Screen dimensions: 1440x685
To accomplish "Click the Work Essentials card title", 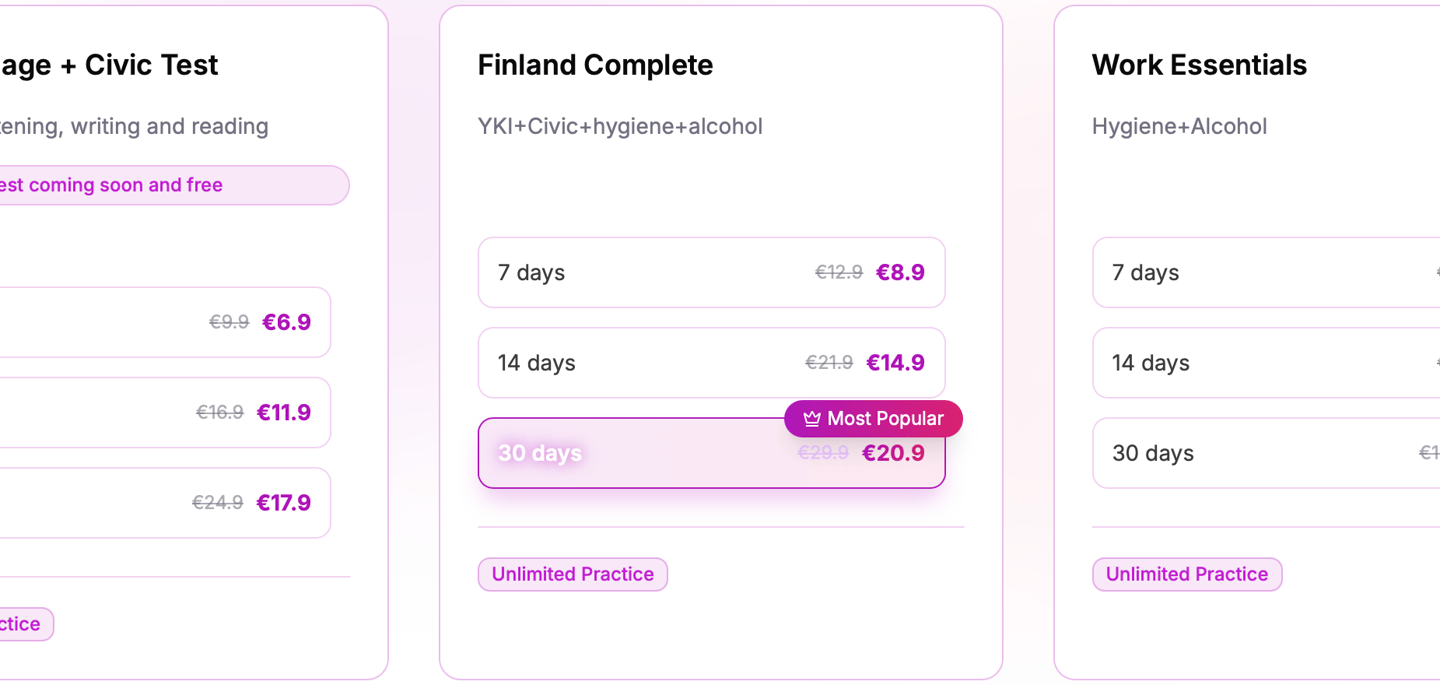I will (1199, 65).
